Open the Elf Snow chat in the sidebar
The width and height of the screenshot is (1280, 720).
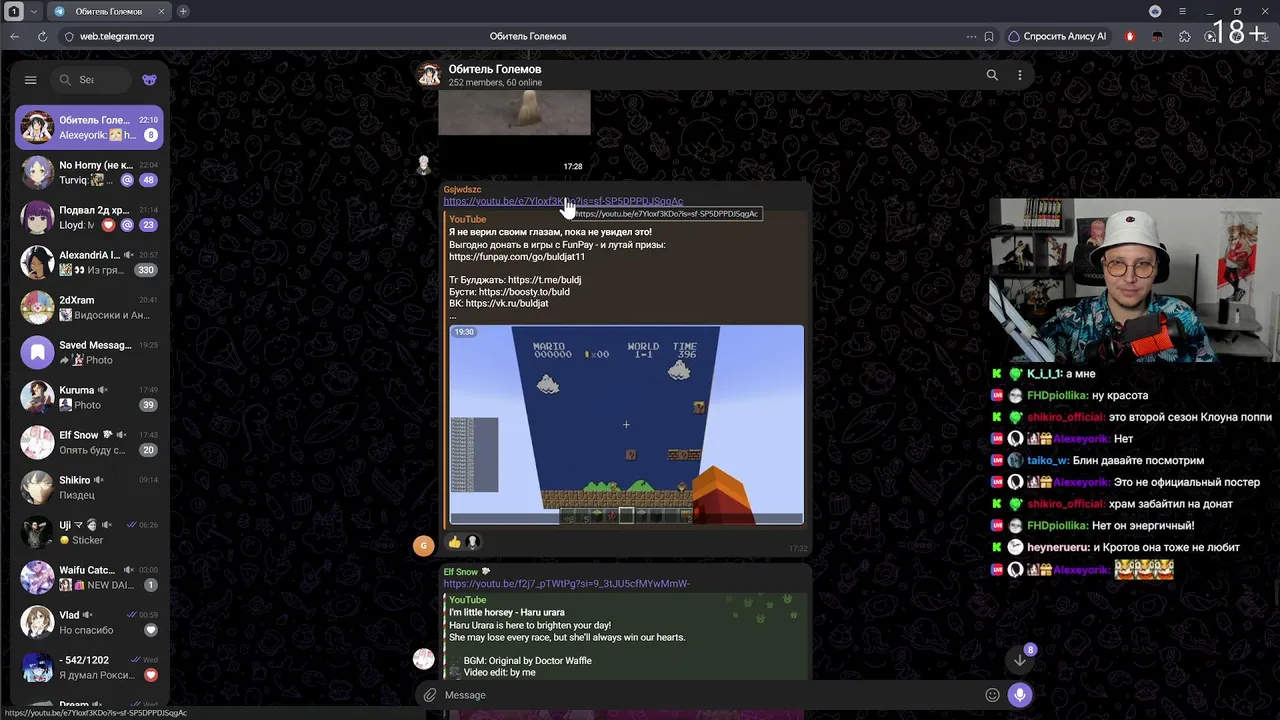click(90, 443)
